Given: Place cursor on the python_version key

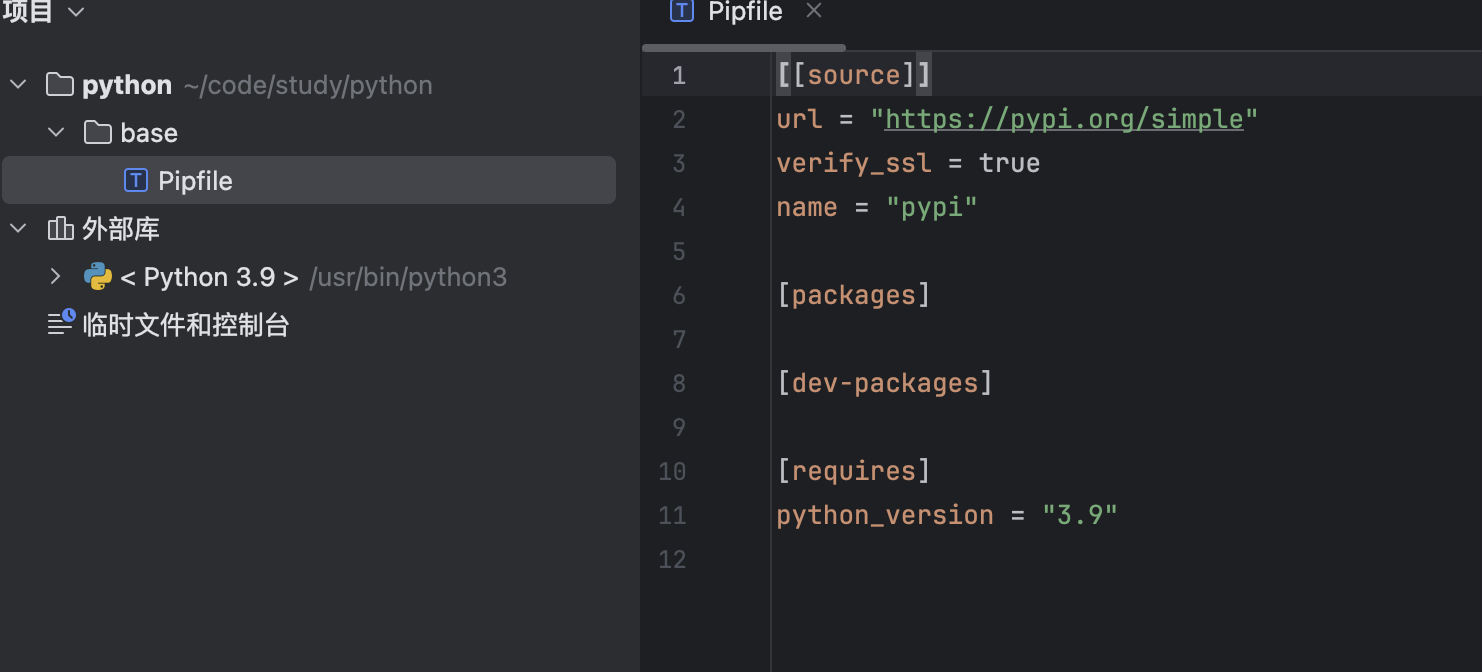Looking at the screenshot, I should click(x=884, y=515).
